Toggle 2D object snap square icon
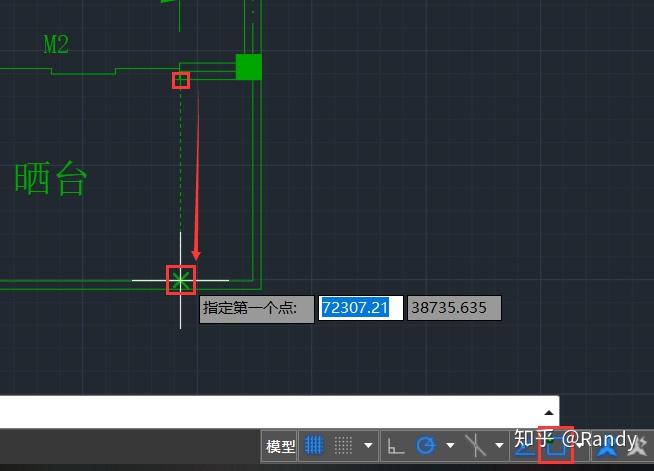 click(x=556, y=446)
